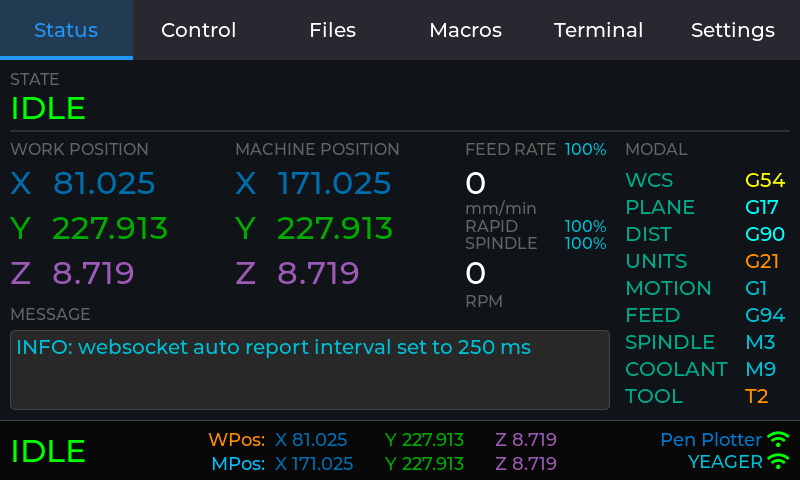Screen dimensions: 800x480
Task: Click the green IDLE state in footer
Action: coord(48,451)
